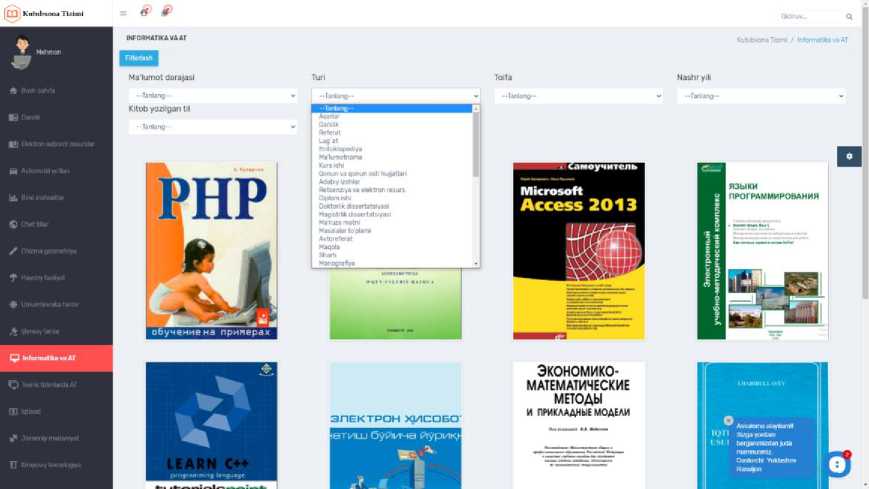This screenshot has width=869, height=489.
Task: Open the PHP book cover
Action: point(212,251)
